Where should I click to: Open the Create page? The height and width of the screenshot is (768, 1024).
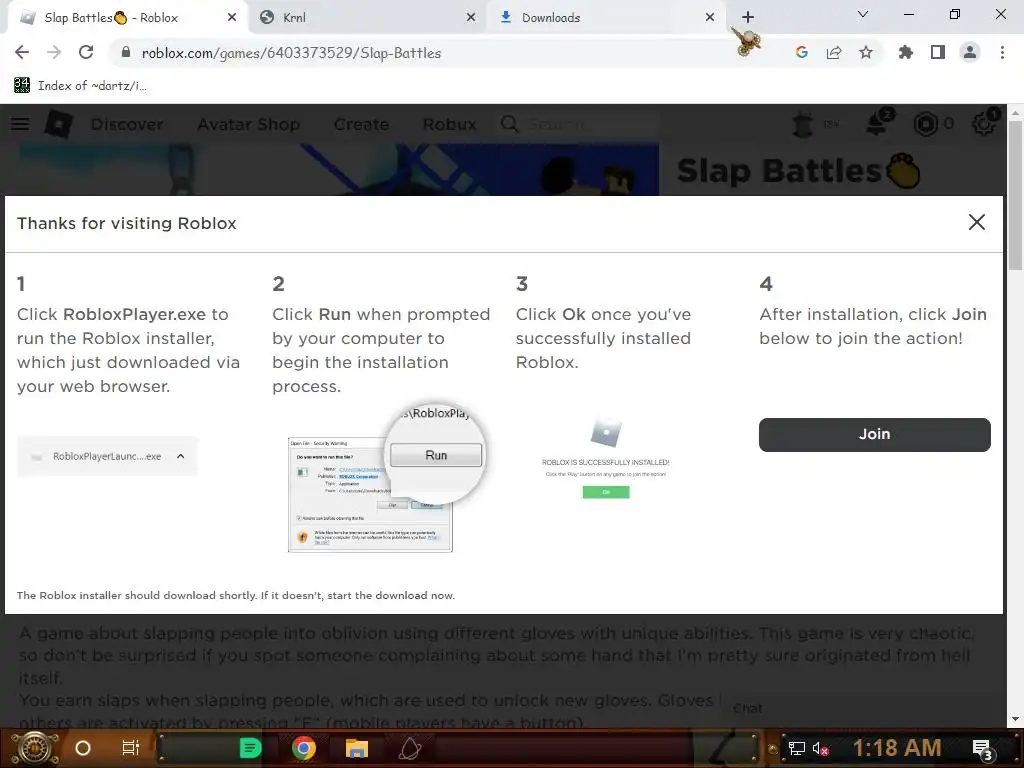tap(361, 124)
